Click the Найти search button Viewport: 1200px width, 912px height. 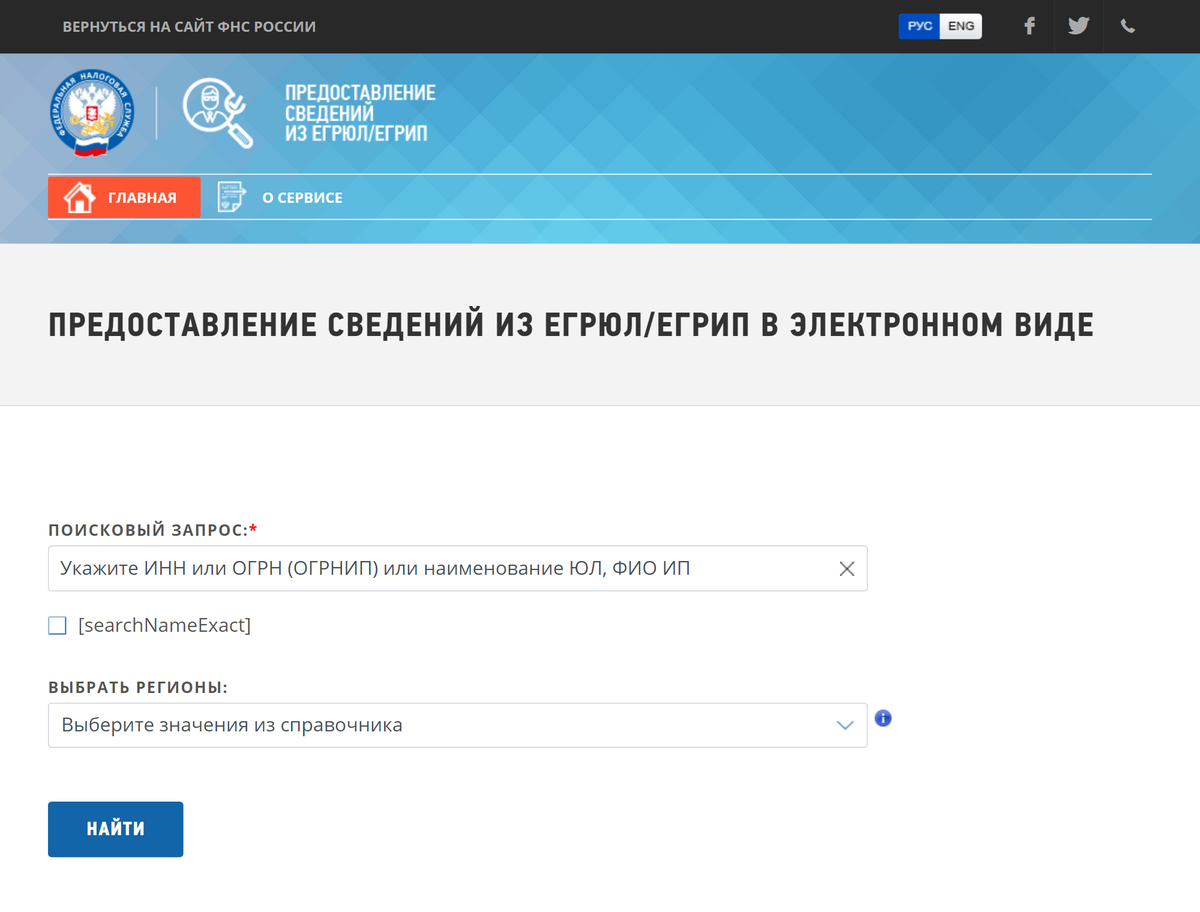pyautogui.click(x=116, y=829)
